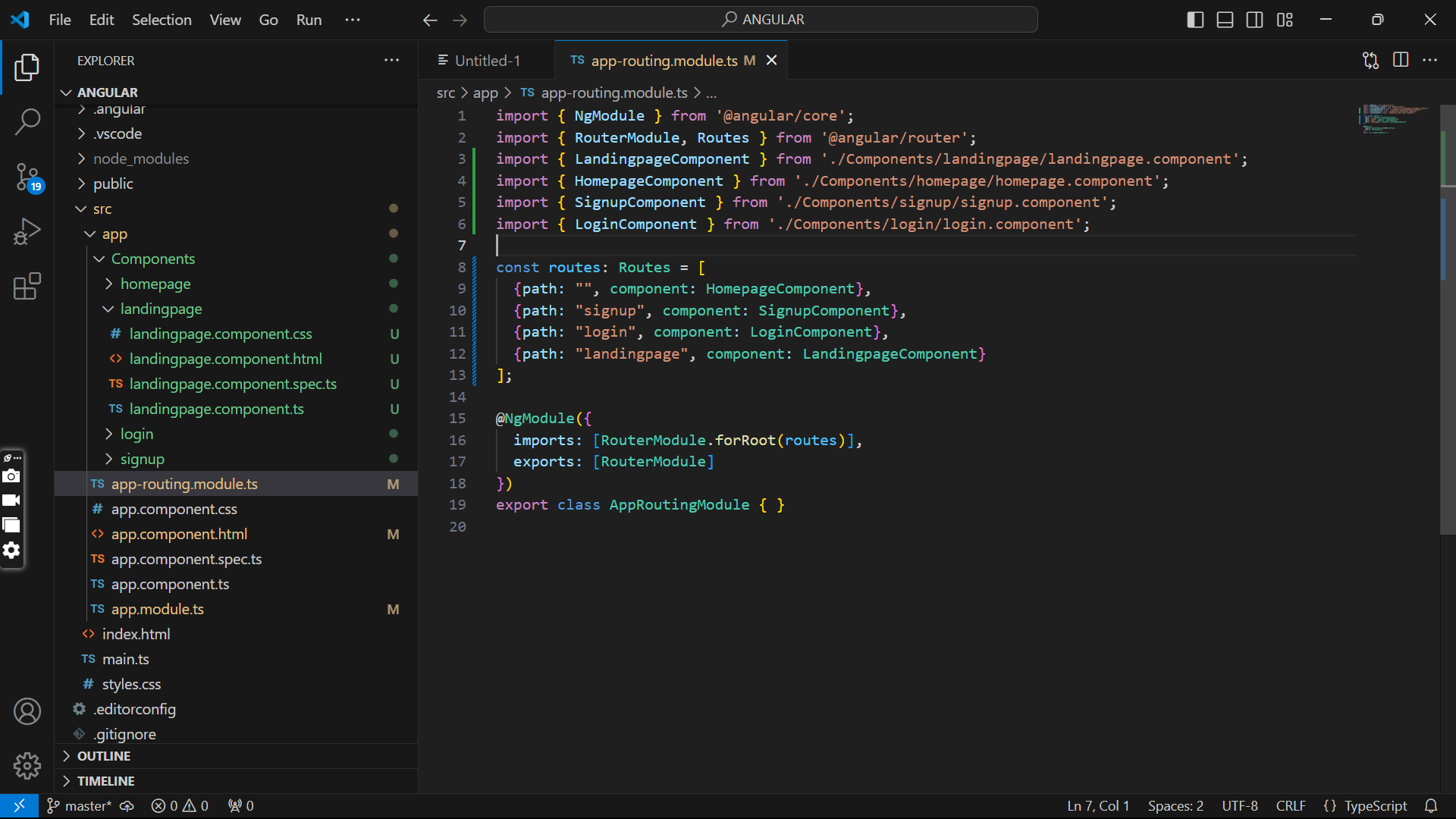Split the editor to the right

pyautogui.click(x=1401, y=60)
